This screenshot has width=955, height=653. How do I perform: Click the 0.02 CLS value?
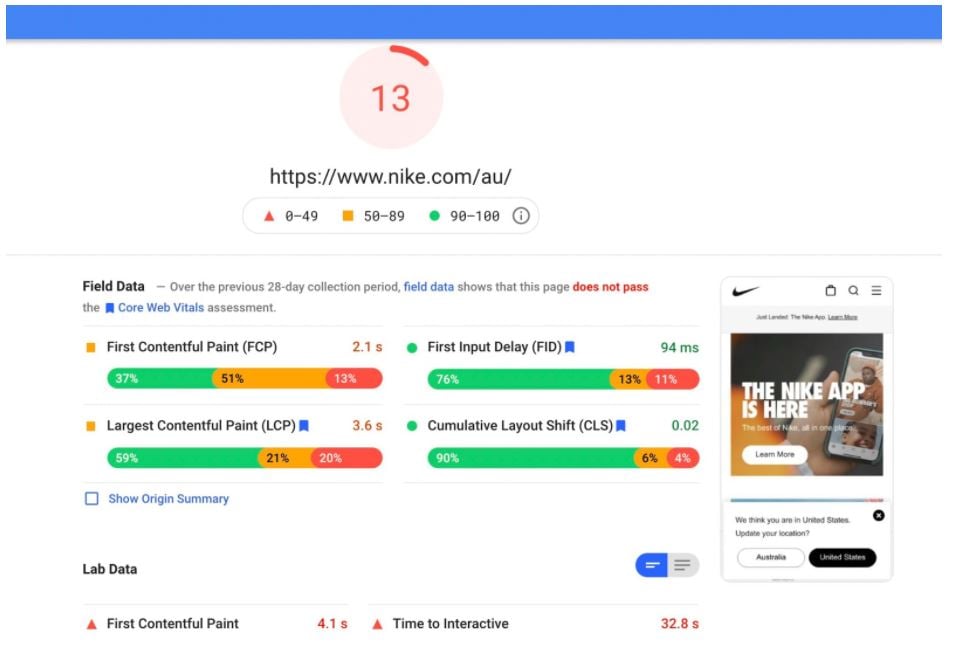pos(685,426)
